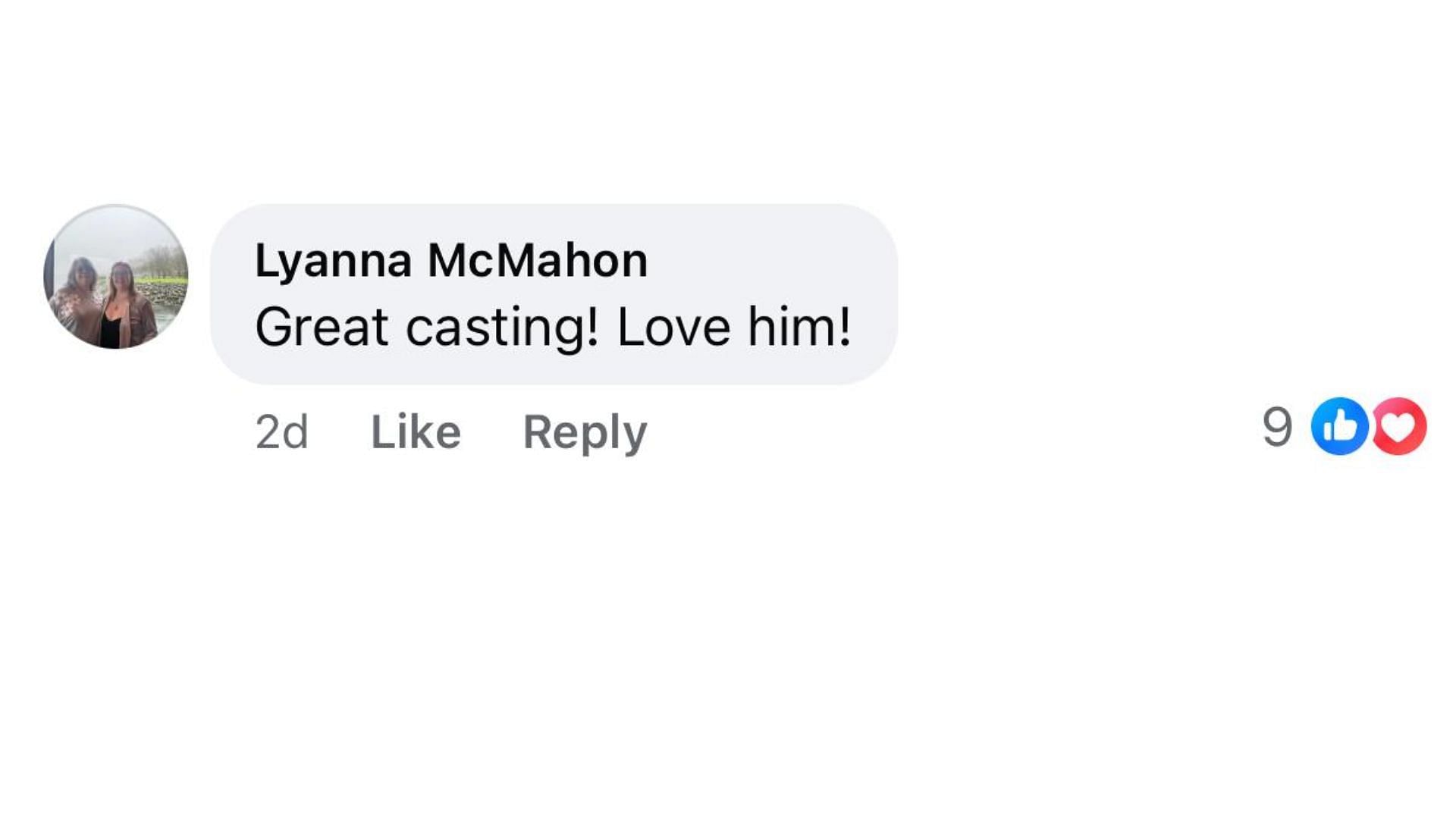
Task: Click the word 'Great' in the comment
Action: tap(322, 327)
